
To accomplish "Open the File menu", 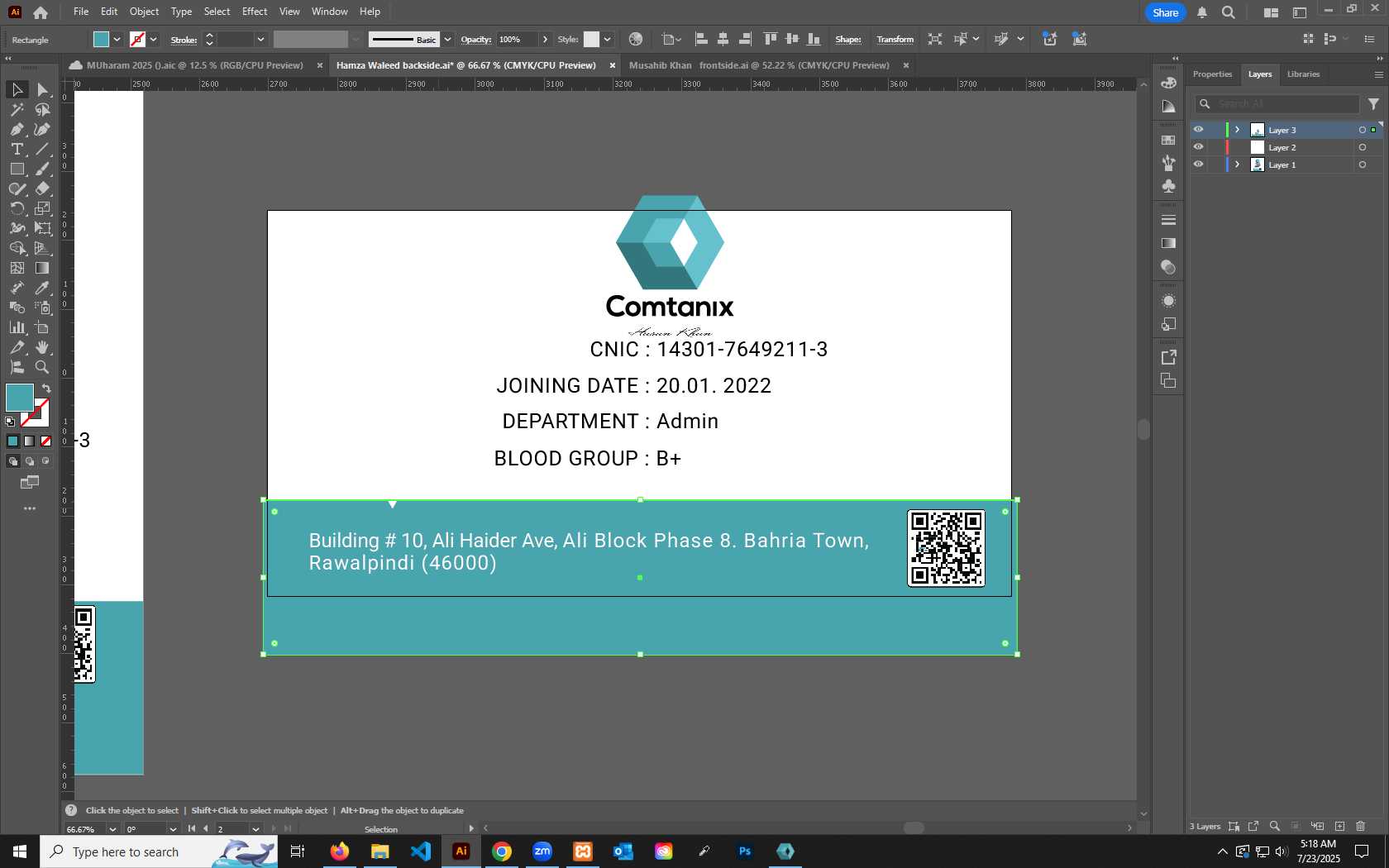I will click(x=81, y=12).
